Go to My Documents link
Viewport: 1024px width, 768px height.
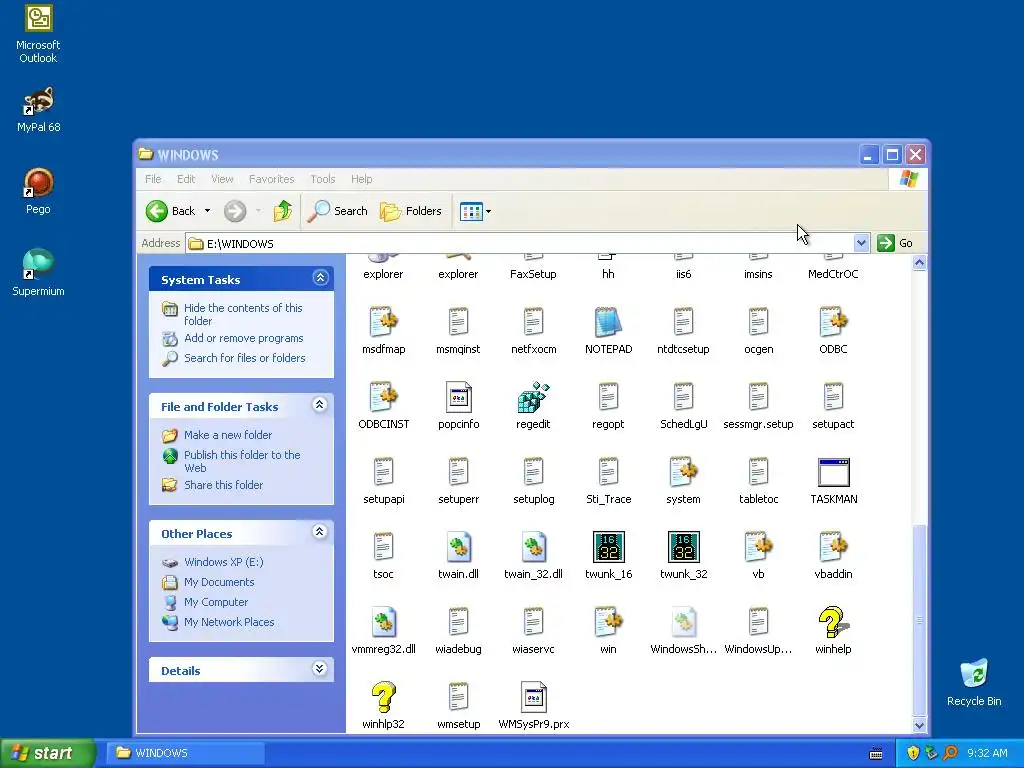219,582
